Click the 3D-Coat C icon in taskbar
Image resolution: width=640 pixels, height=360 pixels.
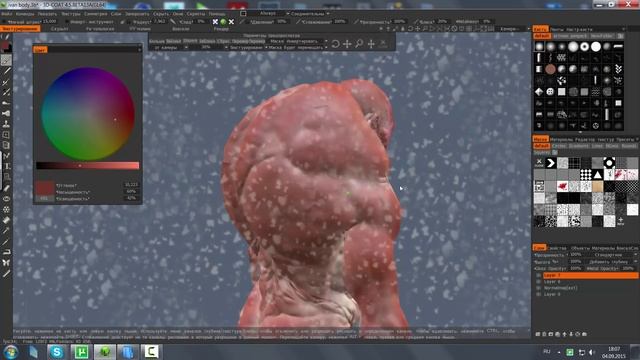coord(151,351)
